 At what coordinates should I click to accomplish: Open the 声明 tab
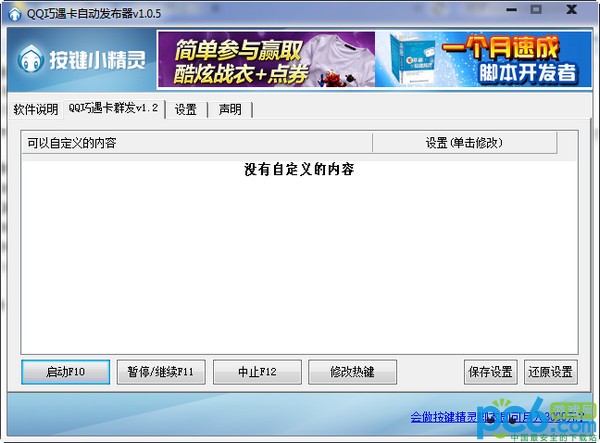[x=230, y=110]
